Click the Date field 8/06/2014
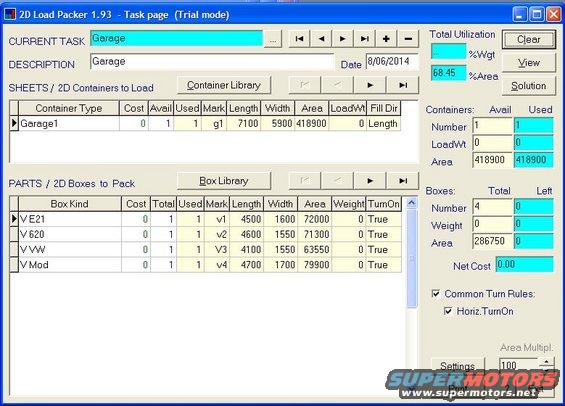 click(x=392, y=61)
